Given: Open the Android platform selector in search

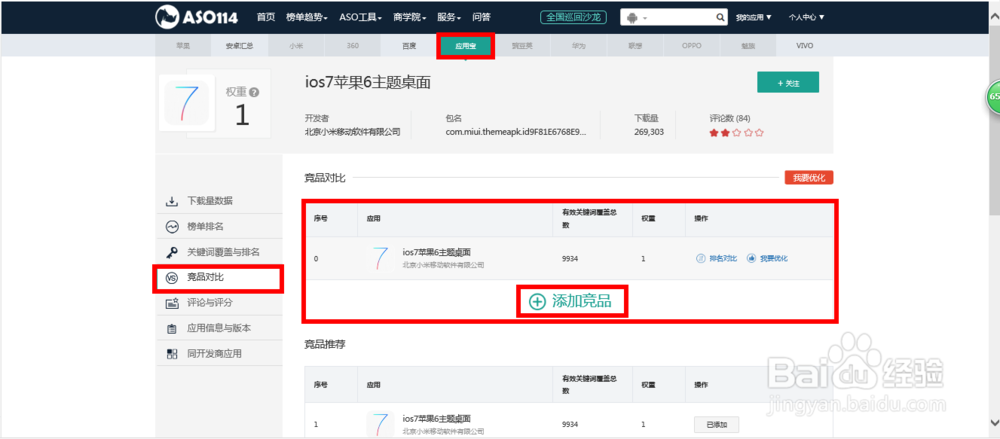Looking at the screenshot, I should click(636, 18).
